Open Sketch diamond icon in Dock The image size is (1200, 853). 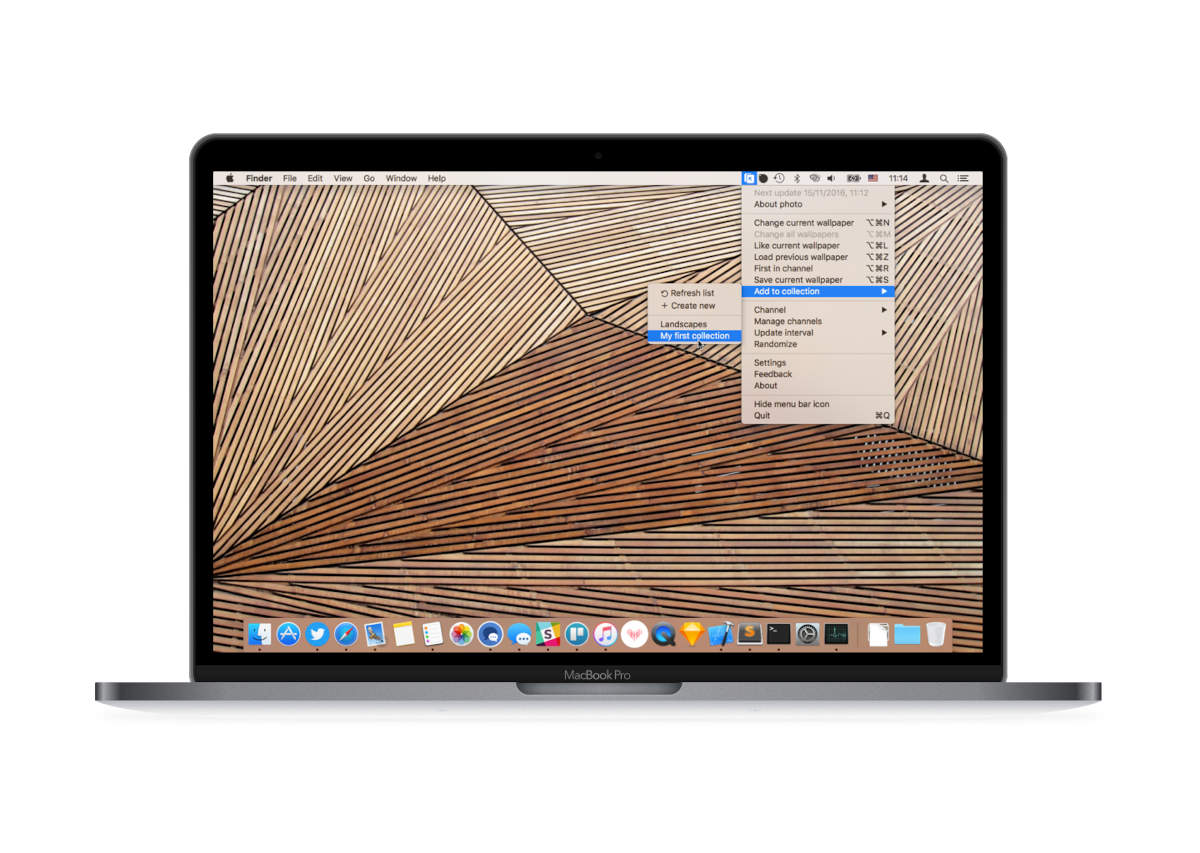click(692, 634)
